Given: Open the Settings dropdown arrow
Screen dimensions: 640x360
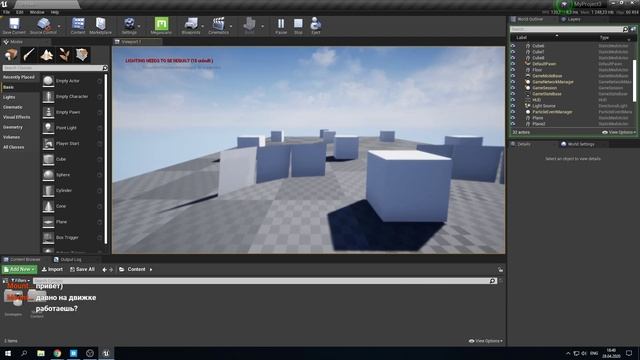Looking at the screenshot, I should coord(139,26).
